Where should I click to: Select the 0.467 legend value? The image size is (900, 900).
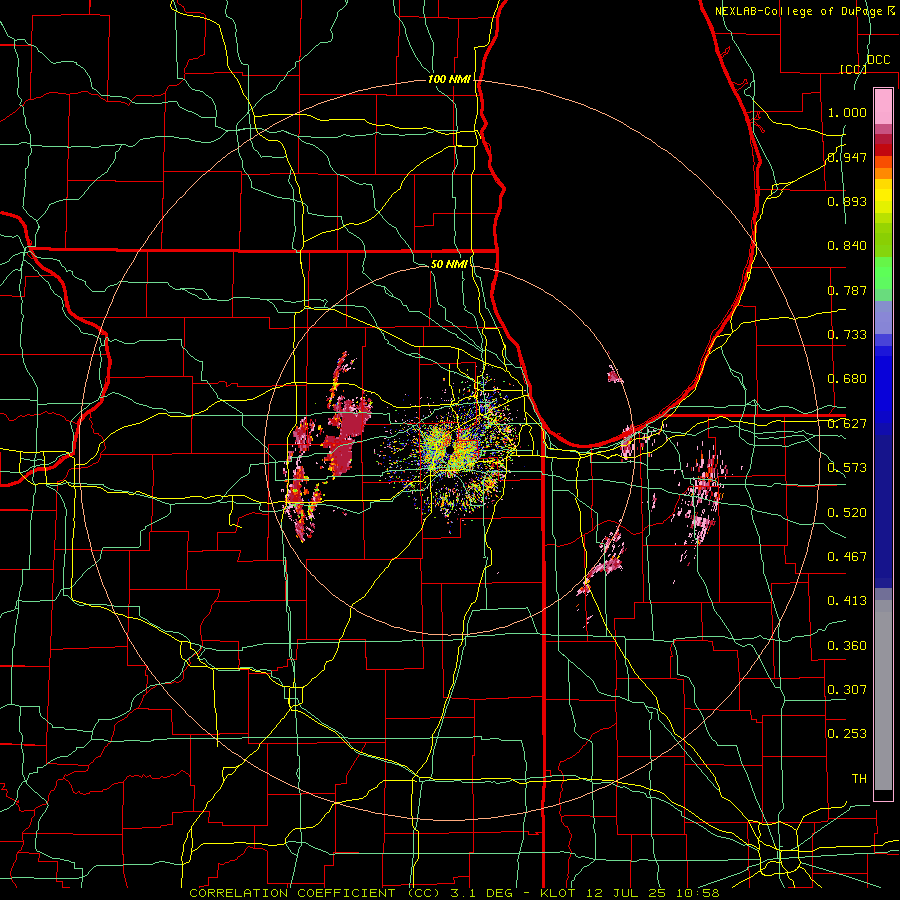(x=847, y=556)
